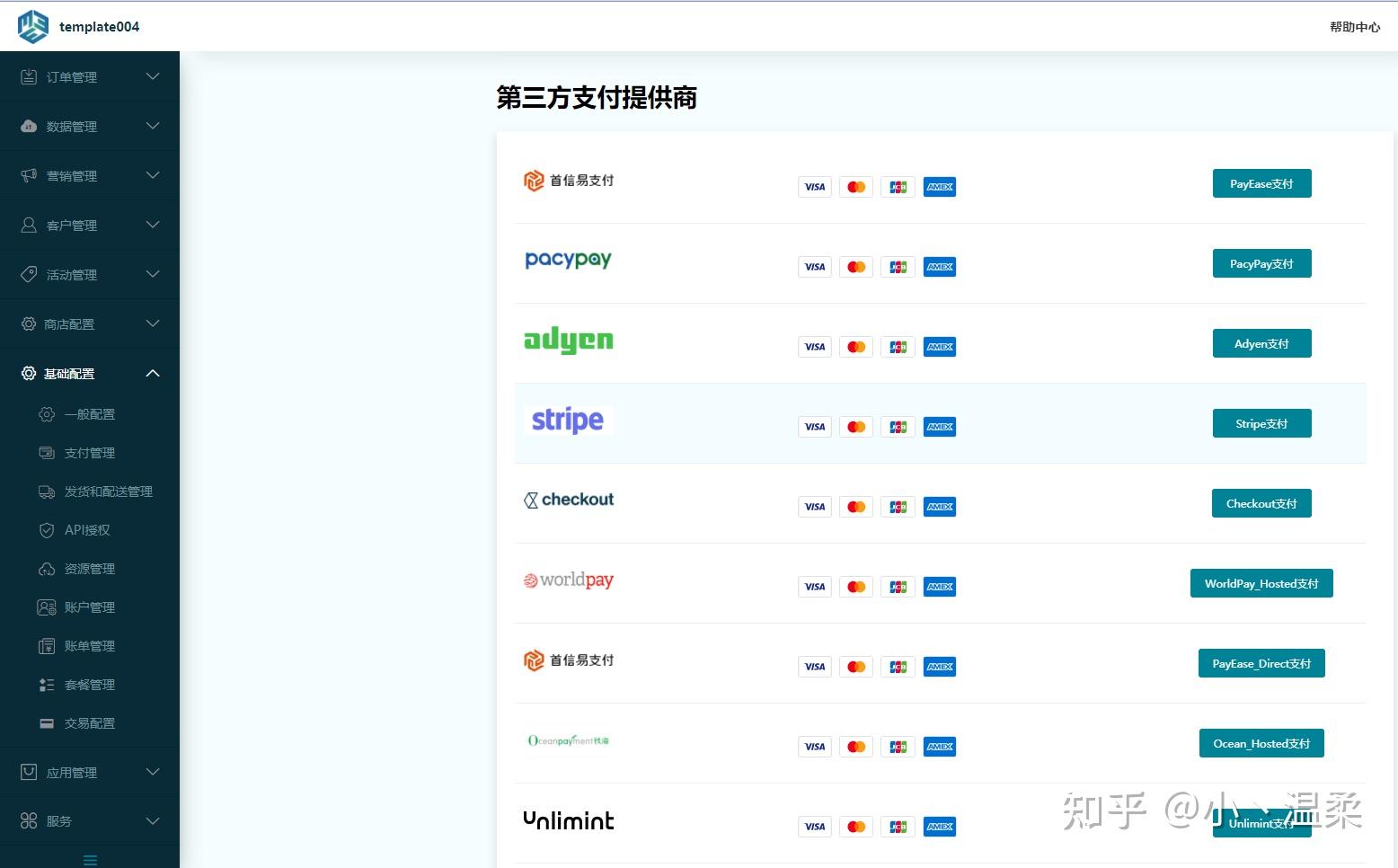This screenshot has width=1398, height=868.
Task: Click the adyen logo thumbnail
Action: click(x=568, y=340)
